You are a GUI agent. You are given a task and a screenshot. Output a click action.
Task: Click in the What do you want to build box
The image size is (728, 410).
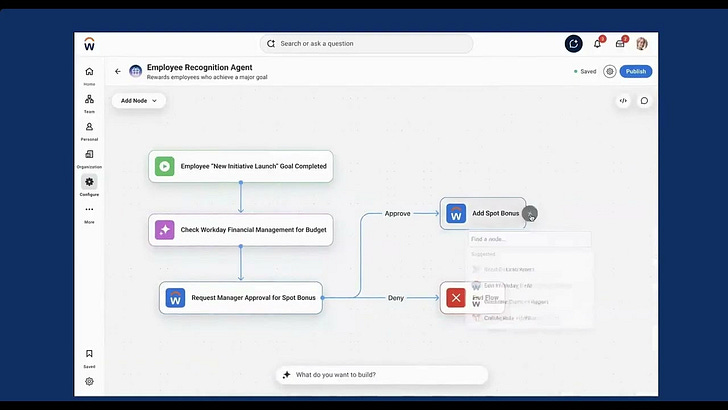[382, 375]
